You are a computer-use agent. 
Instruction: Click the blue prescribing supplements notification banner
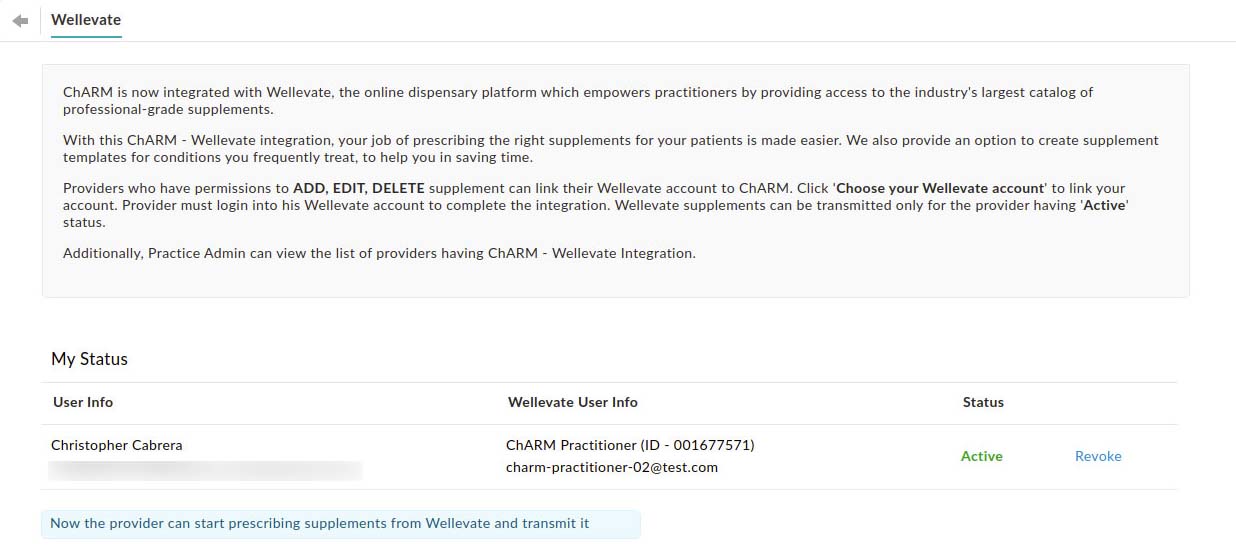pyautogui.click(x=340, y=524)
